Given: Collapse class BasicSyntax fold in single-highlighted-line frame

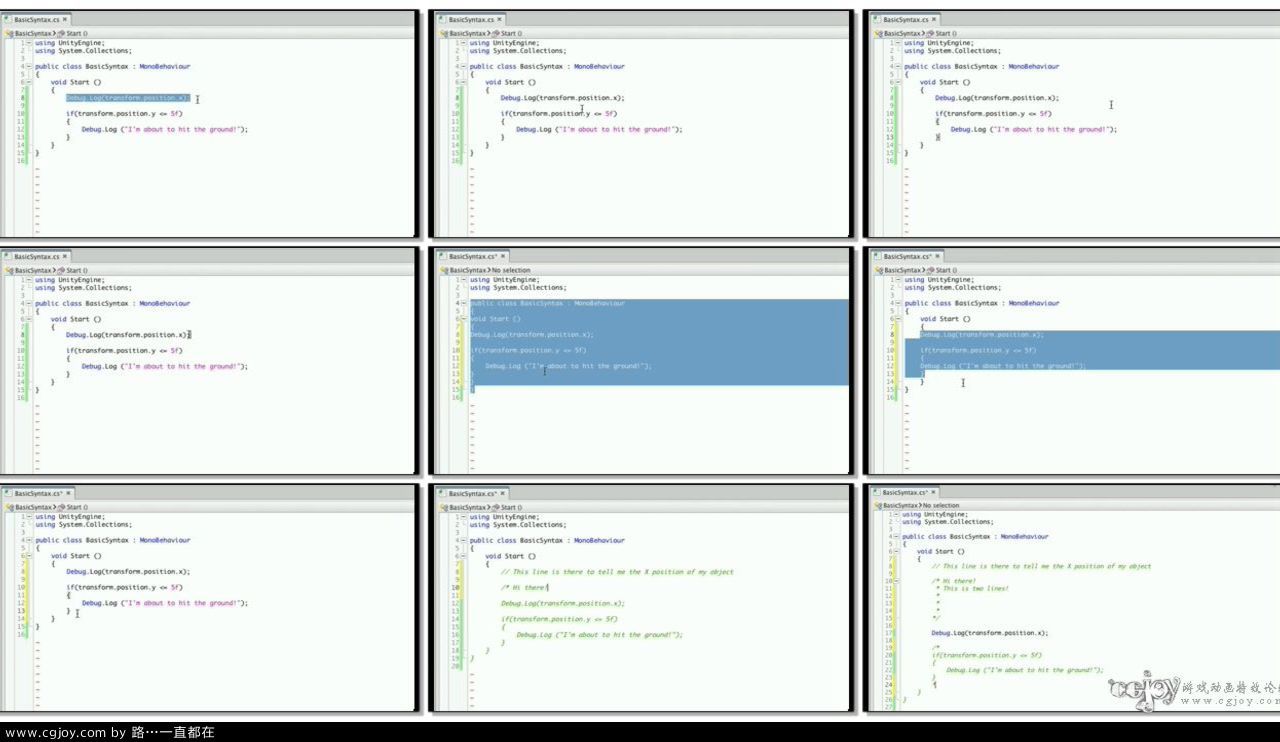Looking at the screenshot, I should 28,66.
